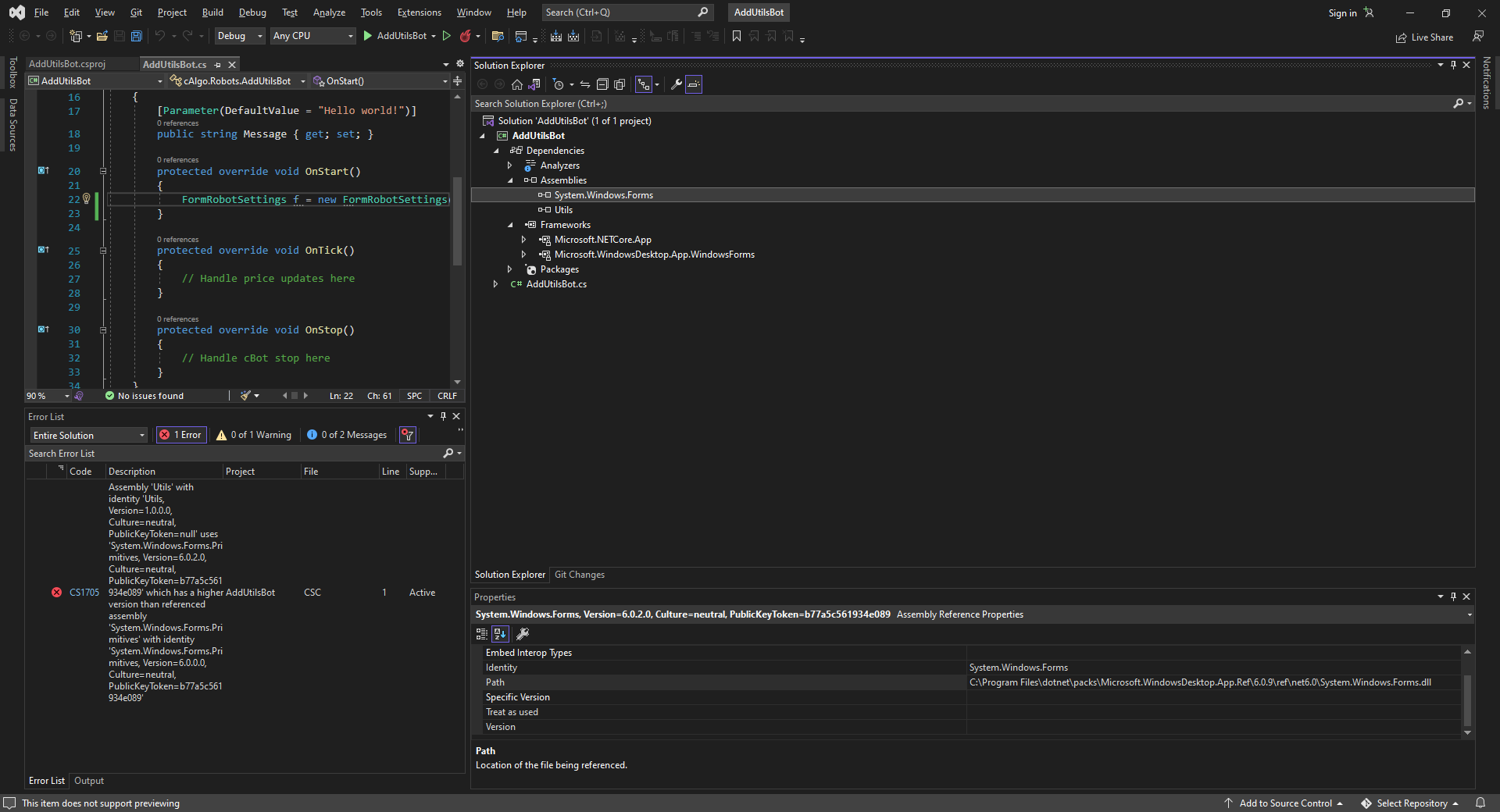Collapse the Assemblies tree node
1500x812 pixels.
coord(509,180)
